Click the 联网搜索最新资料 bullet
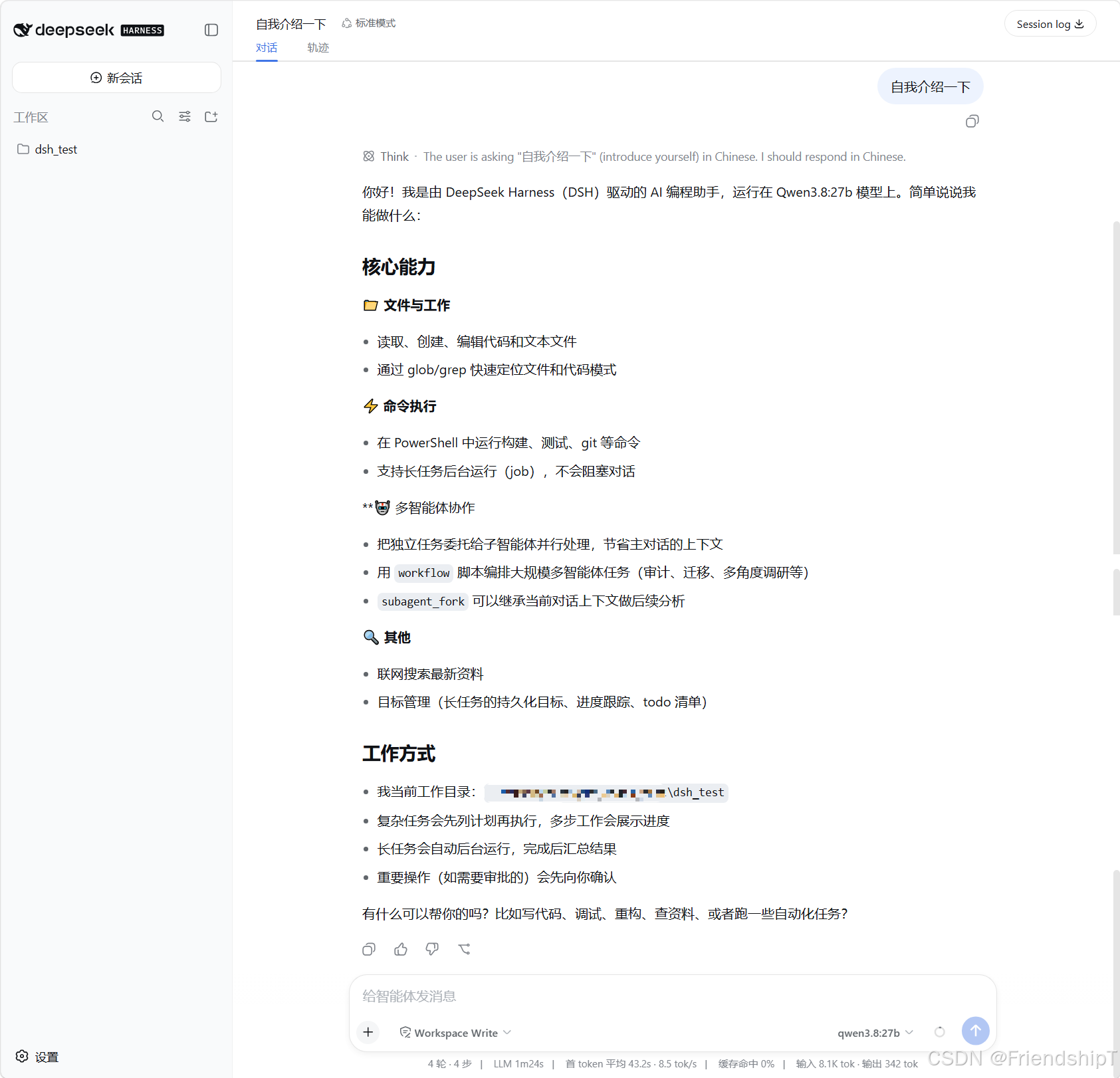1120x1078 pixels. coord(430,674)
